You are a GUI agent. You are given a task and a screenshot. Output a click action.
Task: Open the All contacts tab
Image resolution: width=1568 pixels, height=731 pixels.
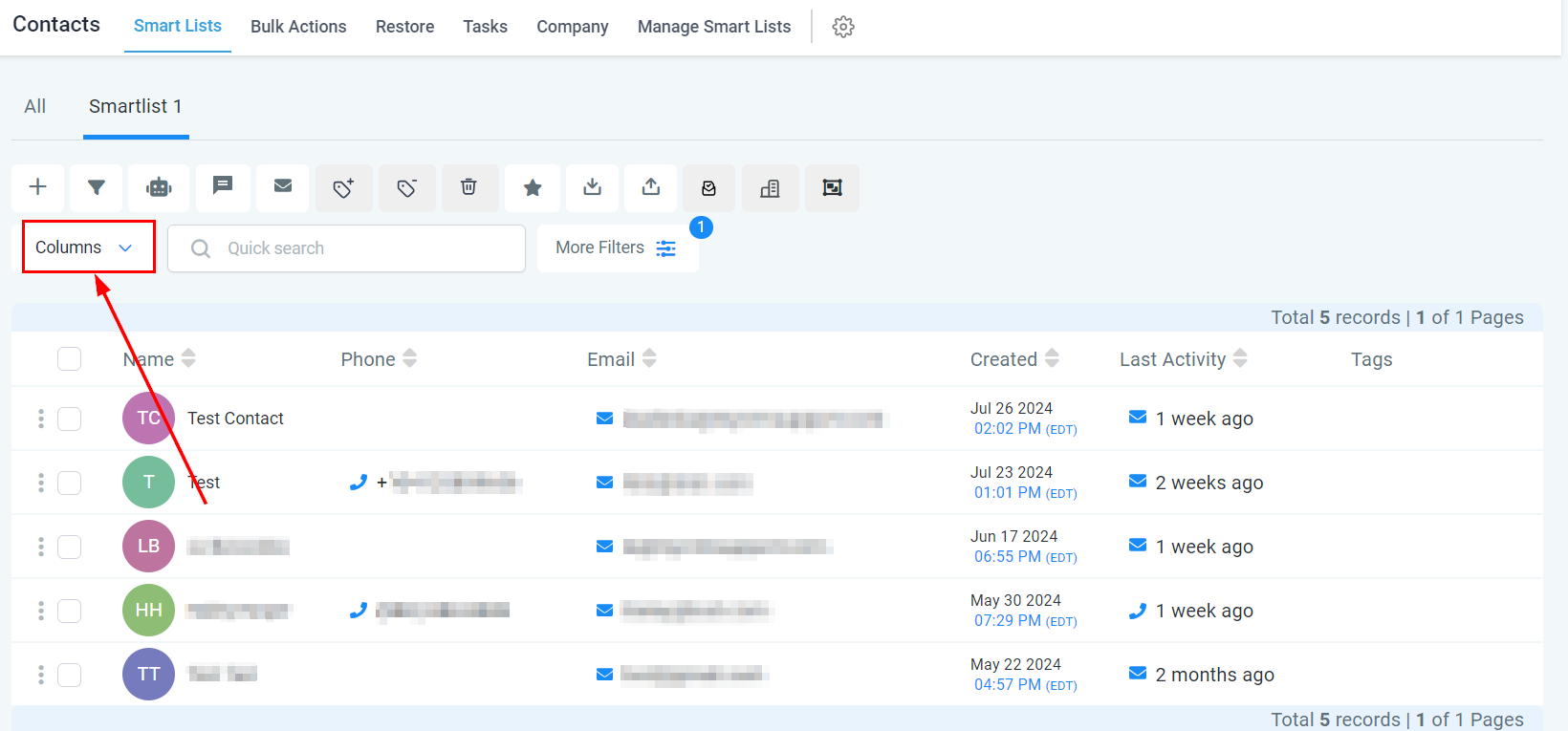(35, 106)
